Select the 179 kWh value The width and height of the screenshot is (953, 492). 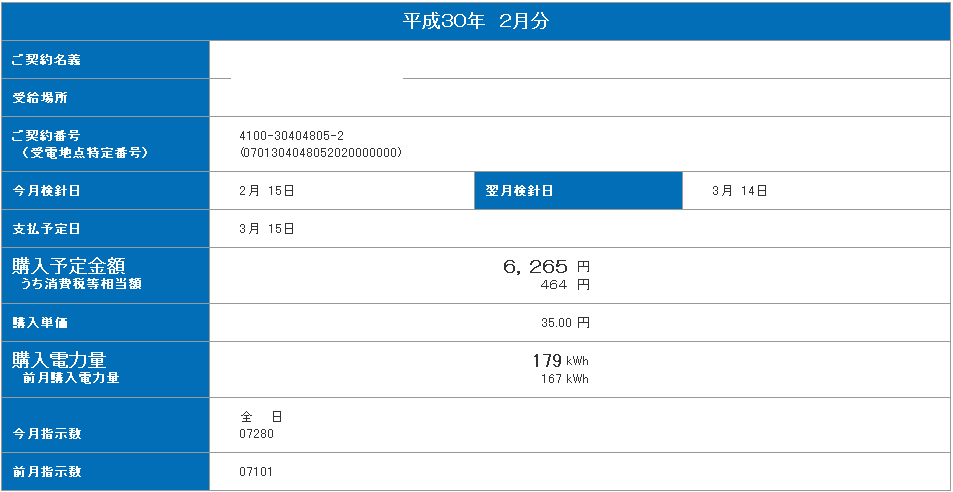pos(560,360)
